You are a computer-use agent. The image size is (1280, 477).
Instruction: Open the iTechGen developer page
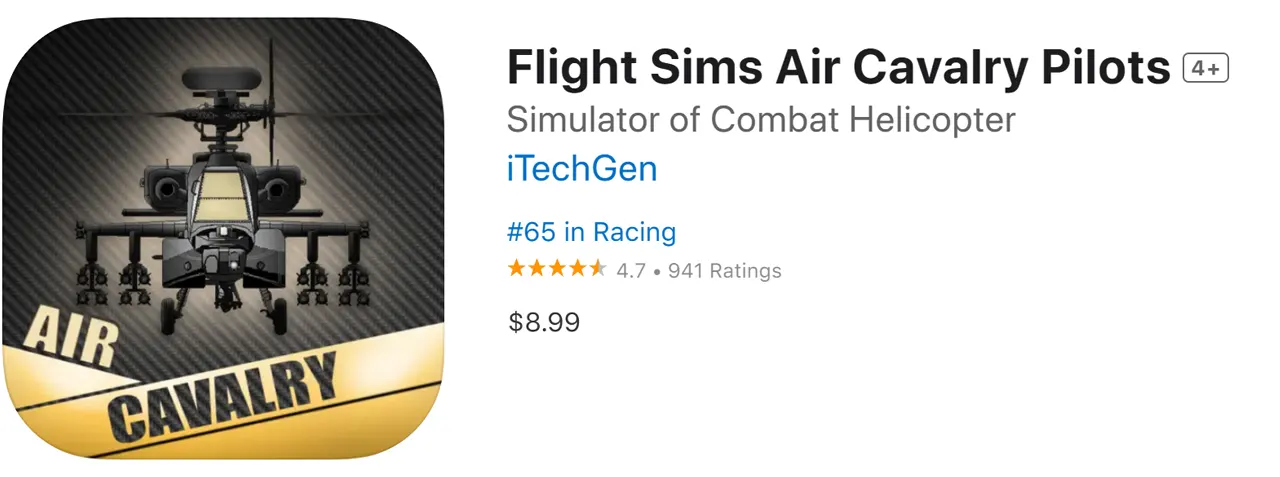tap(581, 169)
